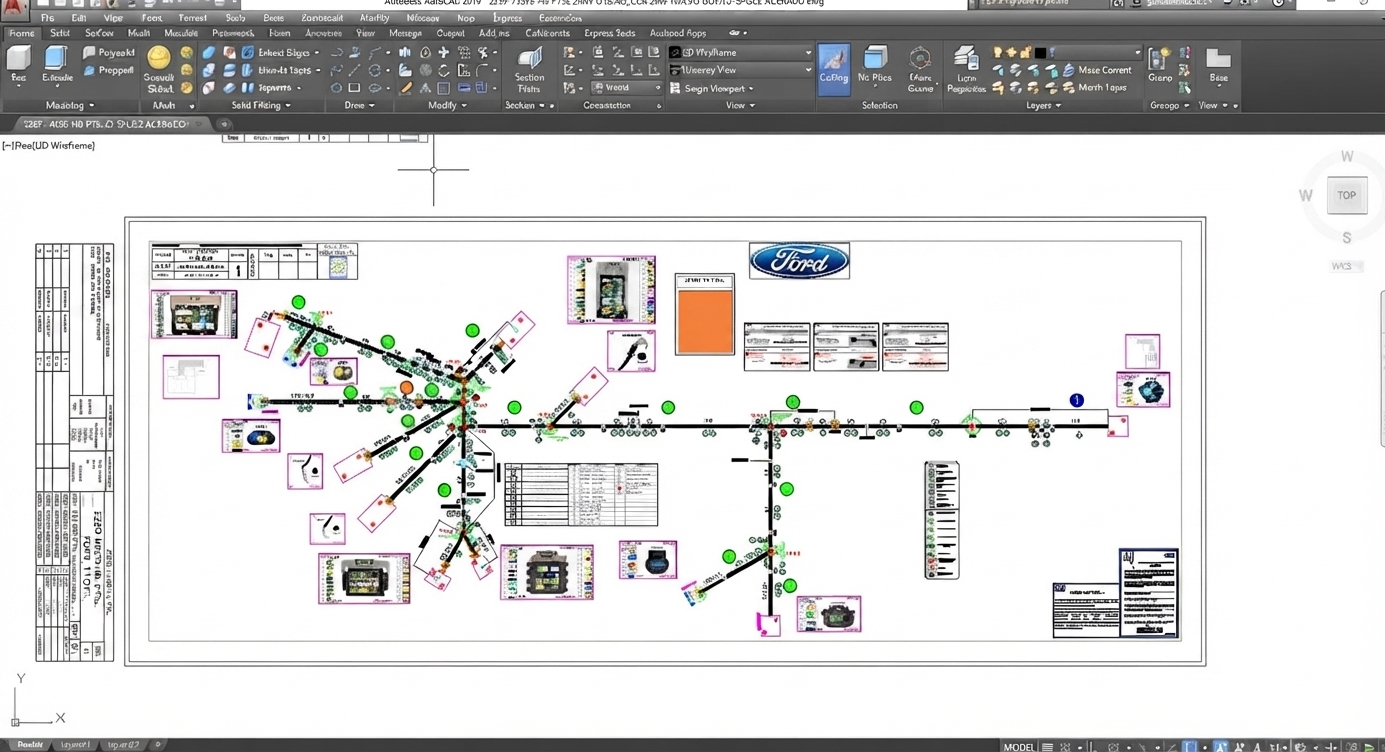Screen dimensions: 1385x752
Task: Select the Move tool in Modify panel
Action: 443,52
